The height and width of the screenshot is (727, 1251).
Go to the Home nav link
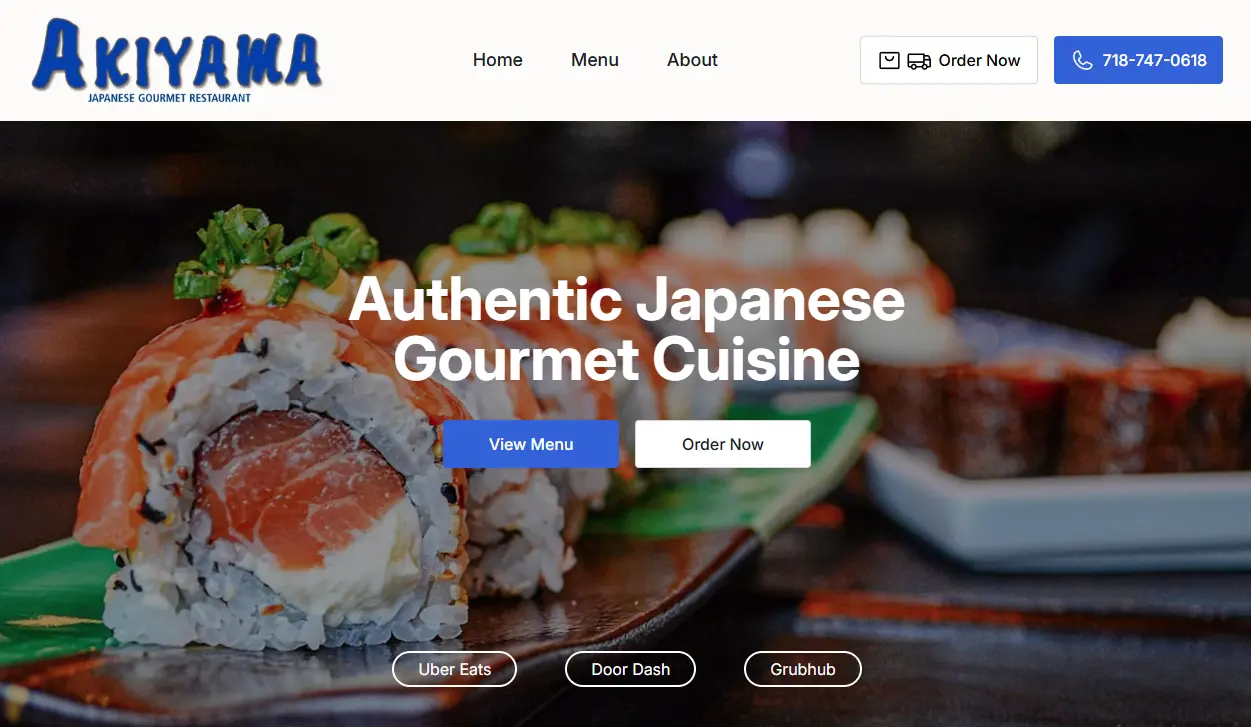(498, 60)
